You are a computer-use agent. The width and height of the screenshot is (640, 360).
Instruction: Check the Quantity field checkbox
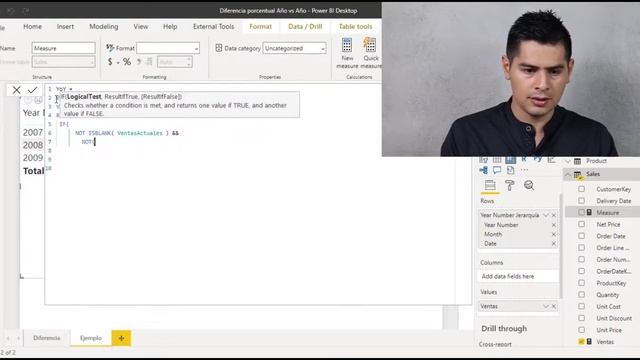pos(581,295)
